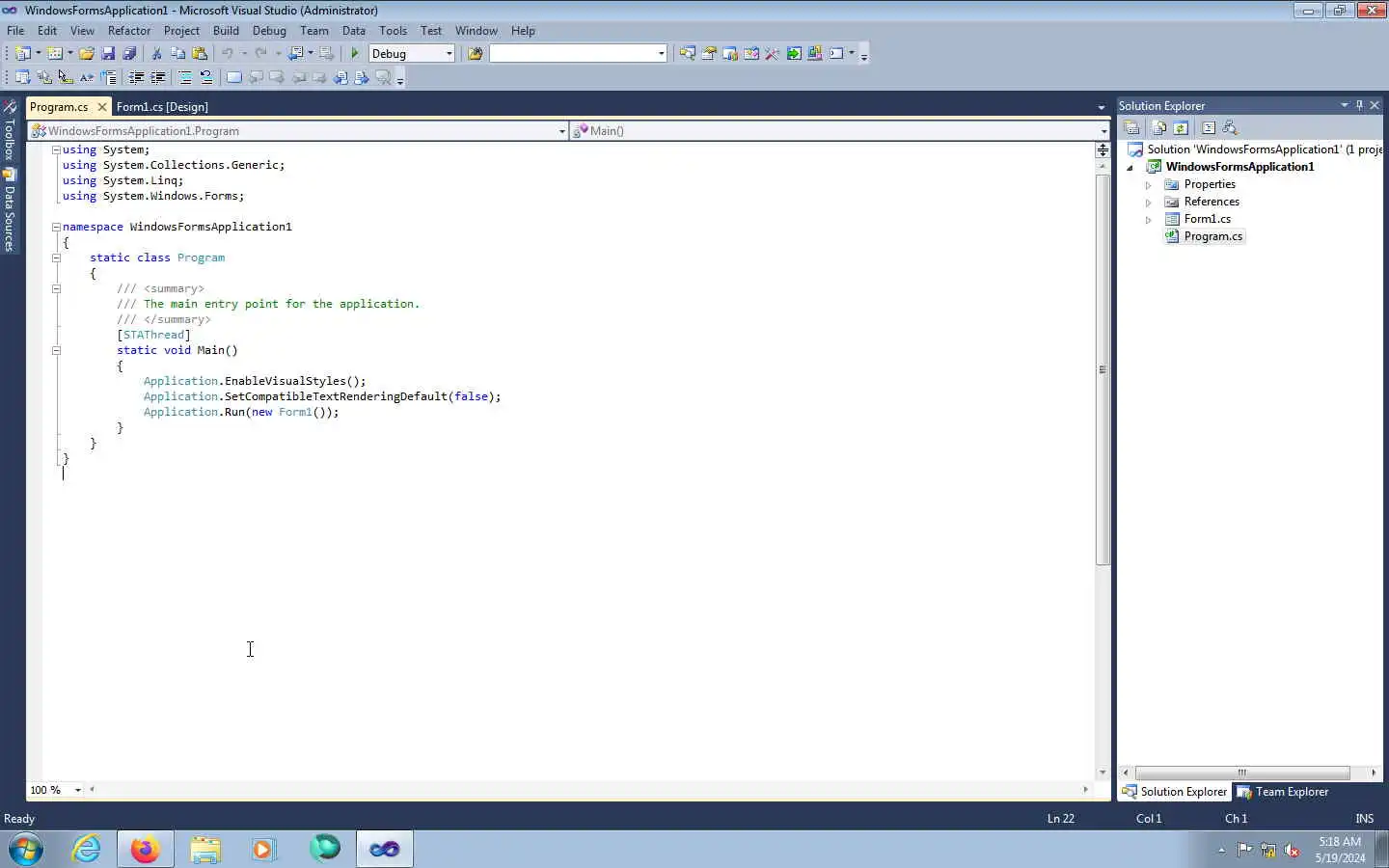The width and height of the screenshot is (1389, 868).
Task: Expand the Properties node in Solution Explorer
Action: [1148, 185]
